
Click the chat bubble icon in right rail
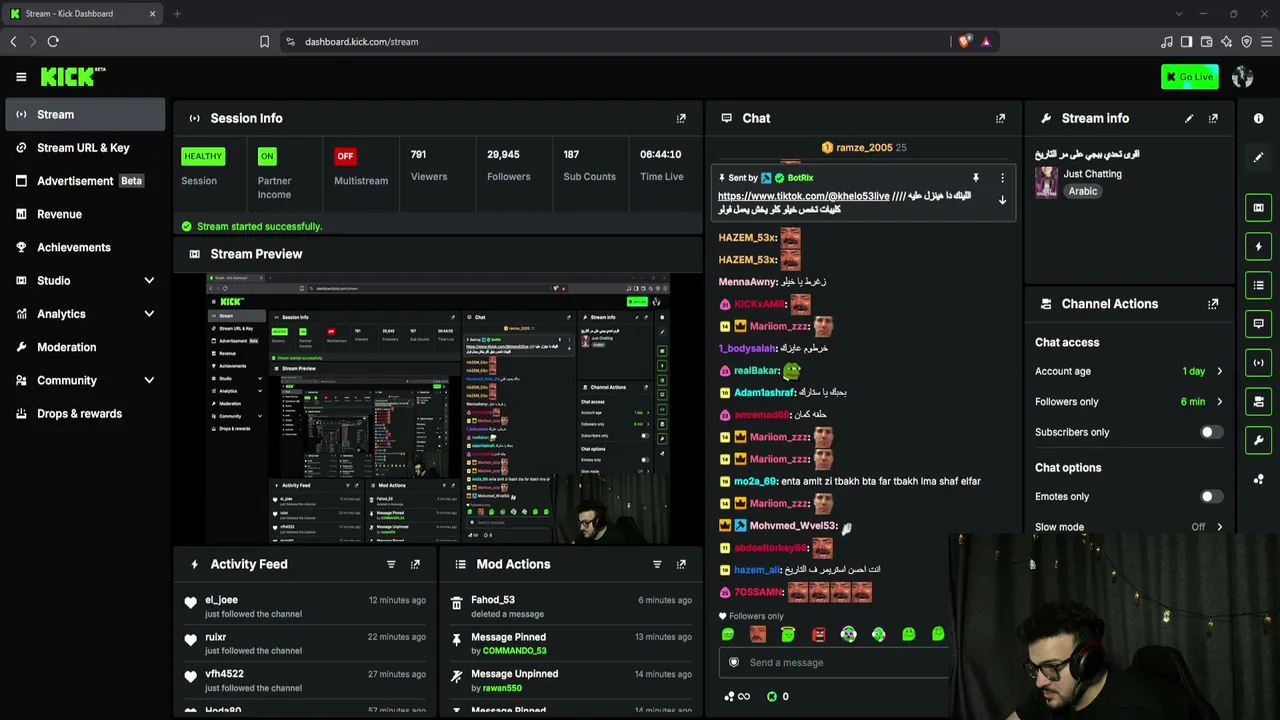(1259, 324)
